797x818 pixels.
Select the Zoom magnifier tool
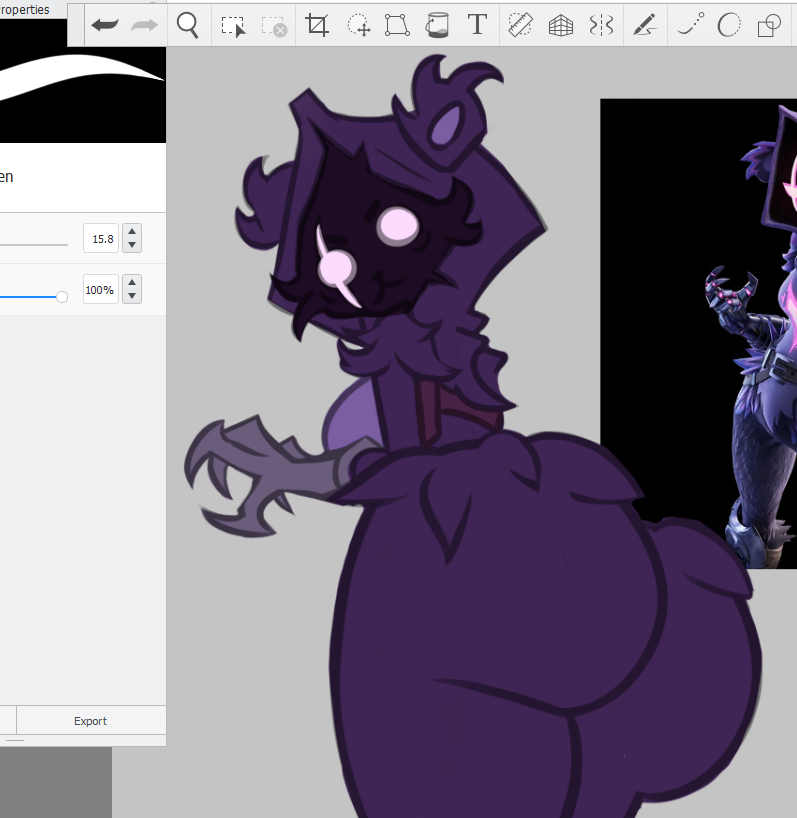click(x=188, y=25)
